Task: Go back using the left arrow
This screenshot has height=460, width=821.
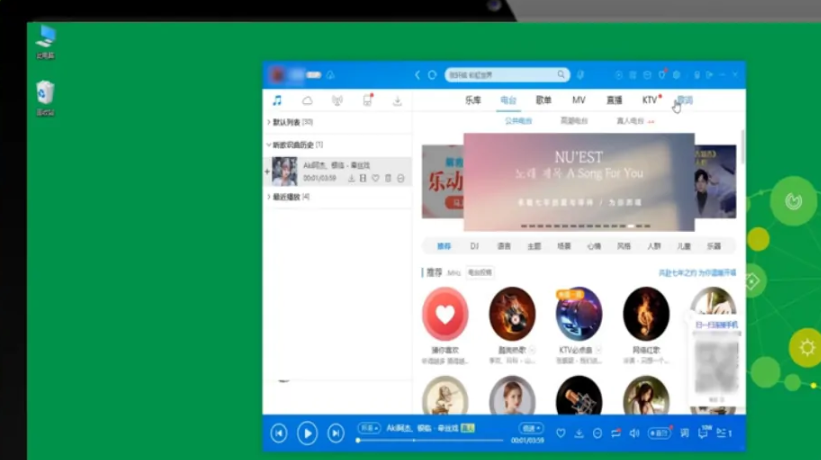Action: [417, 75]
